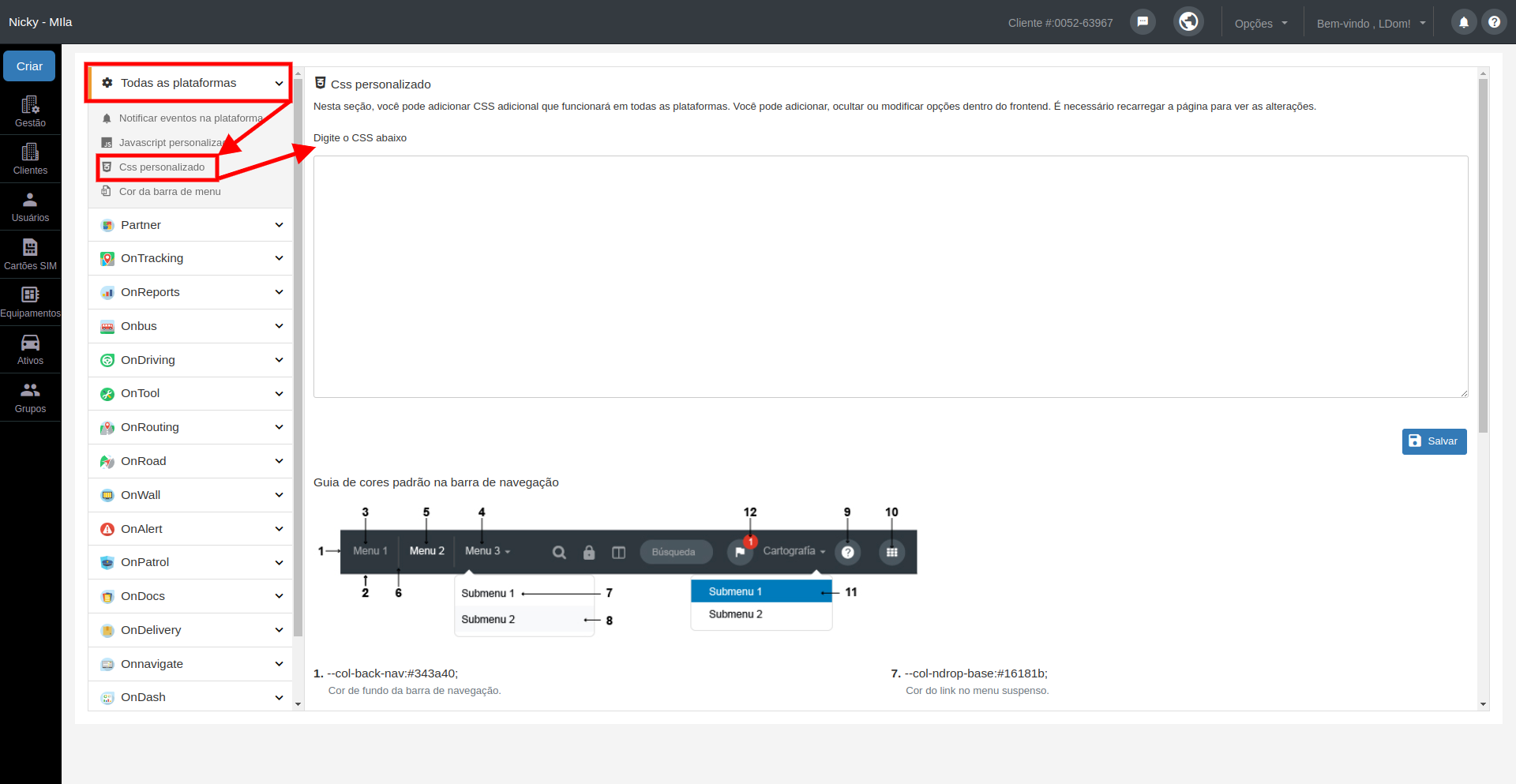Screen dimensions: 1516x784
Task: Expand the OnTracking section
Action: [190, 258]
